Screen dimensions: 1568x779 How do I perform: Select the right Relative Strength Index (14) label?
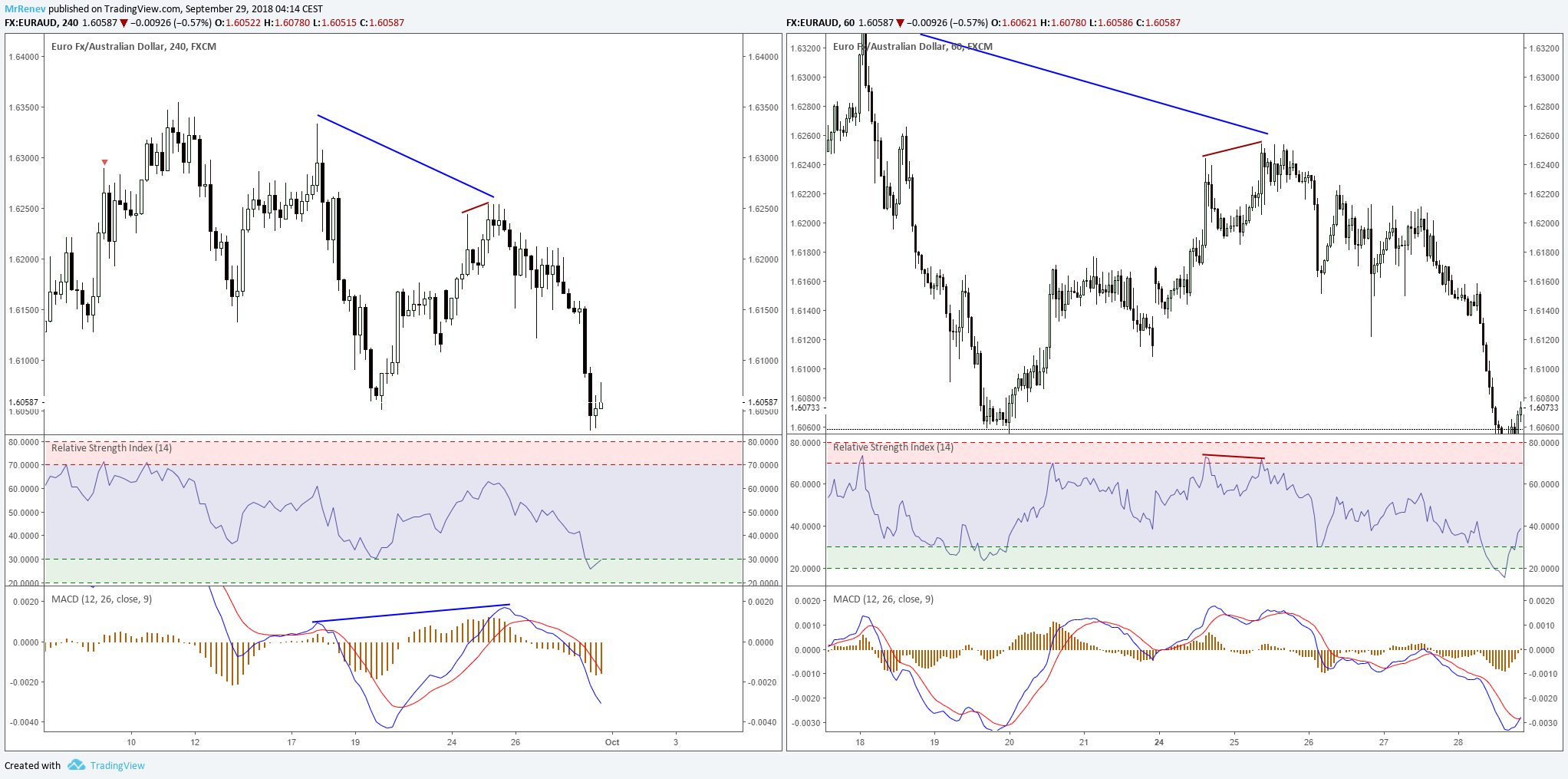[x=894, y=447]
